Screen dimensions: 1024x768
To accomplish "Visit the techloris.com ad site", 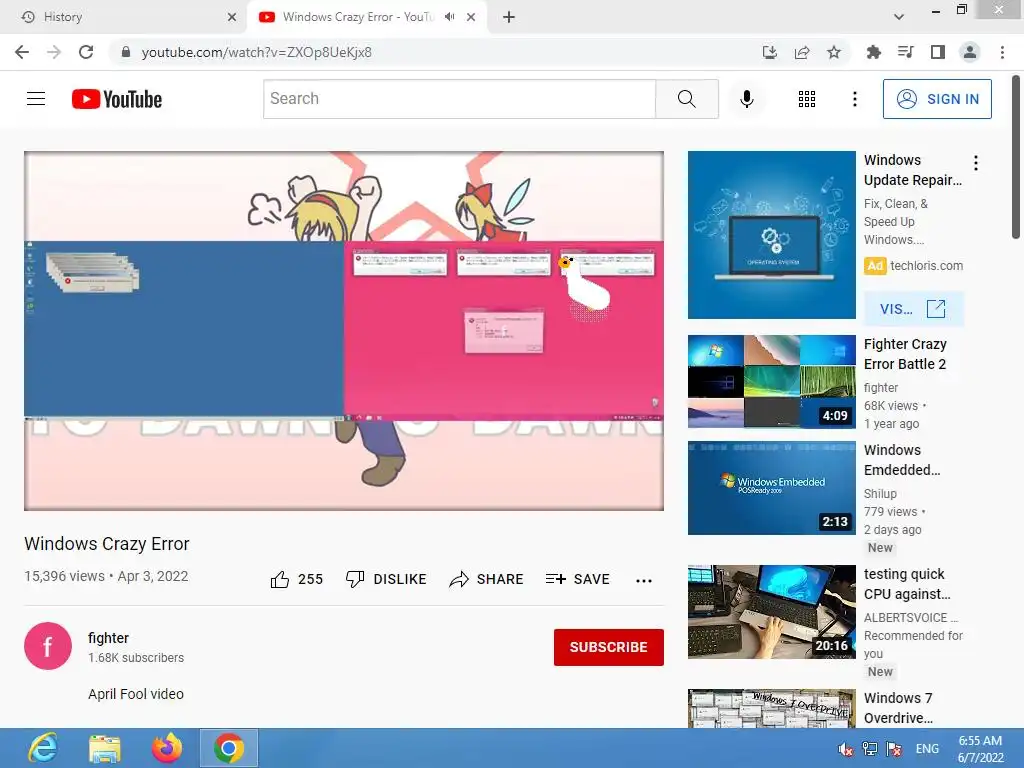I will point(914,309).
